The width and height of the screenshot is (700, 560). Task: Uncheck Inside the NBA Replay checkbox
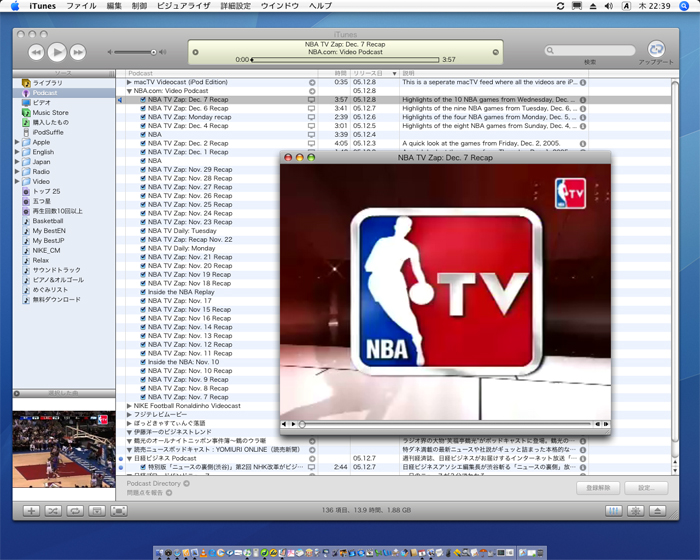pyautogui.click(x=143, y=292)
